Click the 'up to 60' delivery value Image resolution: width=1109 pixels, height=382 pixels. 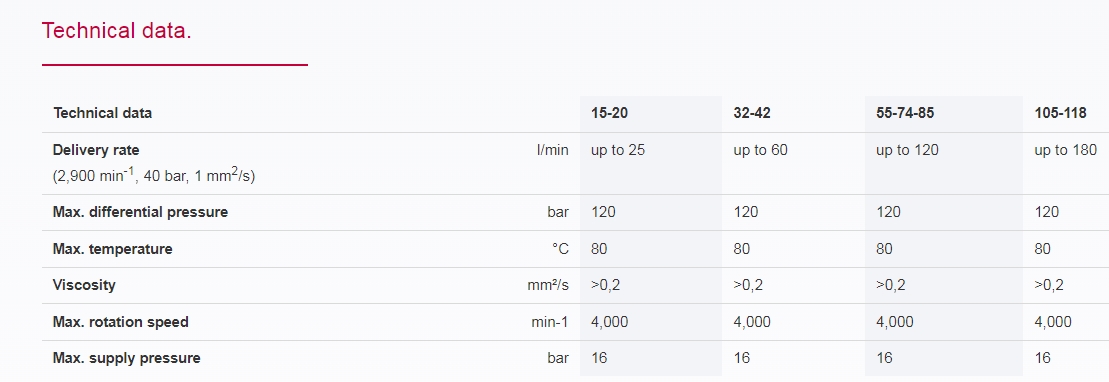tap(761, 150)
